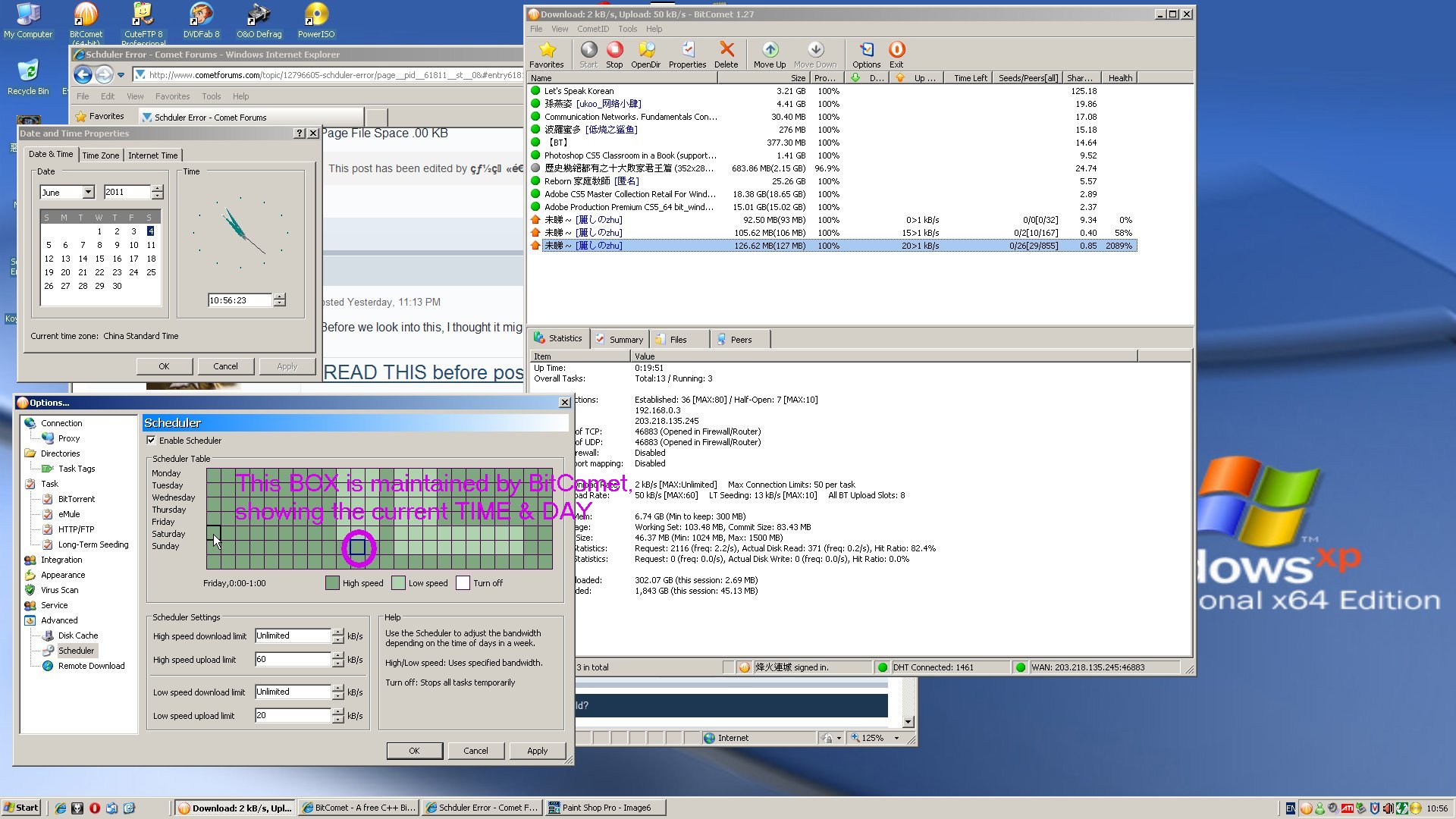
Task: Open the CometID menu in BitComet
Action: pos(593,29)
